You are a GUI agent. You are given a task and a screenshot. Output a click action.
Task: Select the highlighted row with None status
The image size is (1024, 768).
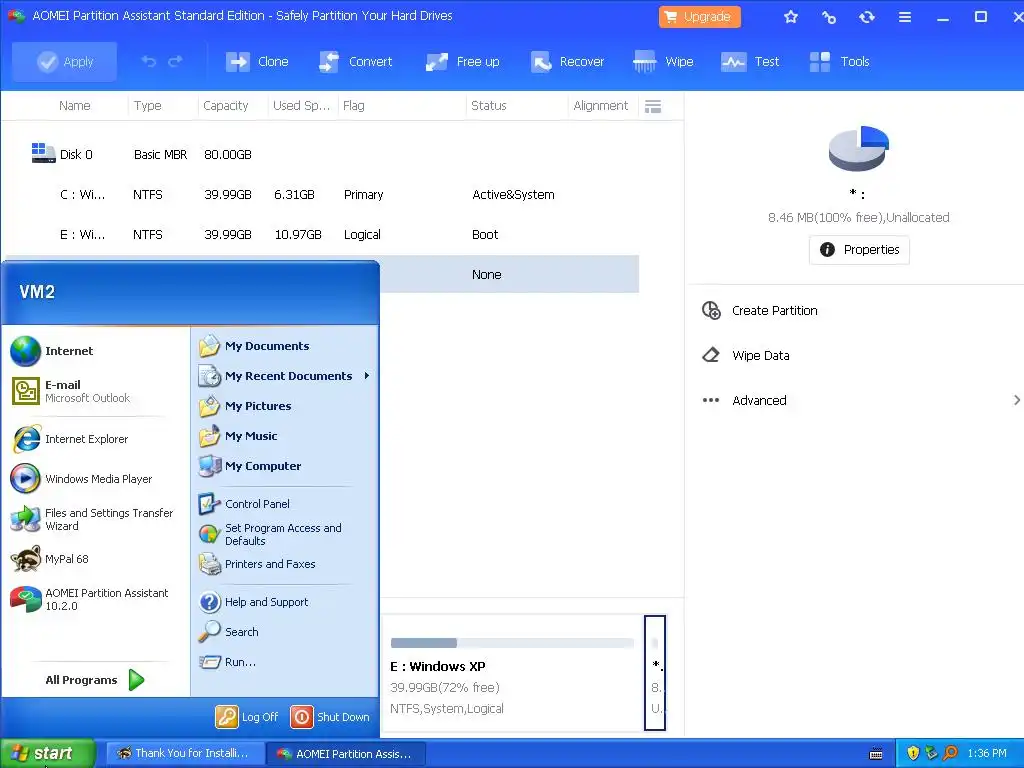(x=509, y=274)
